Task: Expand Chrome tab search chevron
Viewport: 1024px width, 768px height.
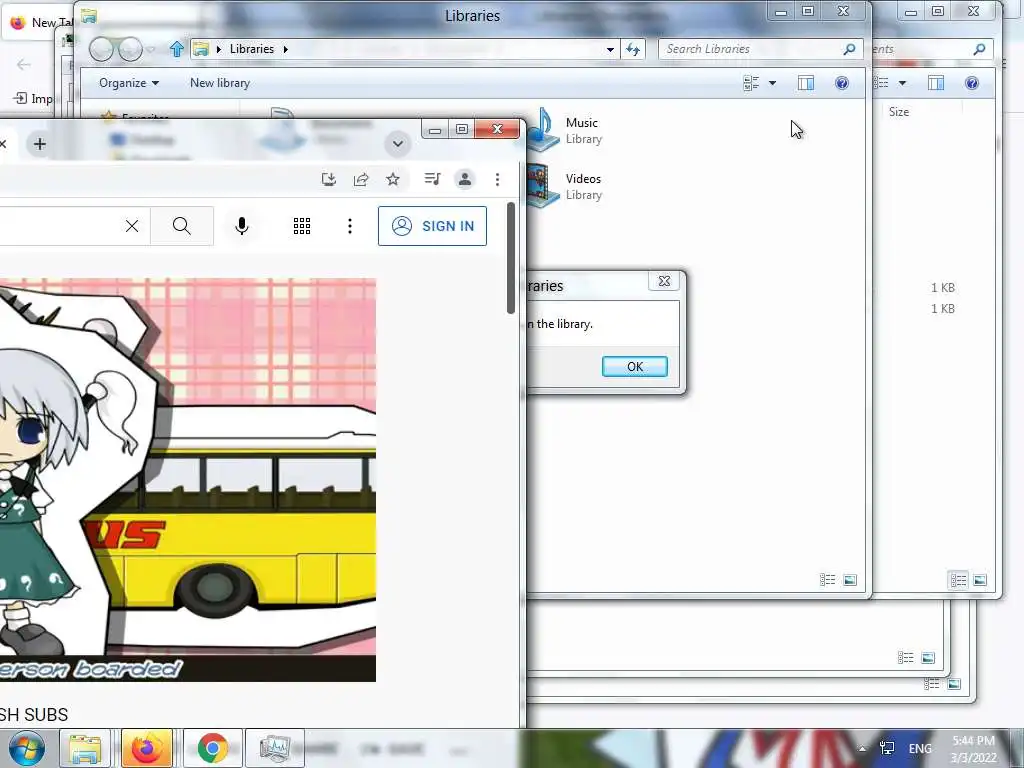Action: click(398, 144)
